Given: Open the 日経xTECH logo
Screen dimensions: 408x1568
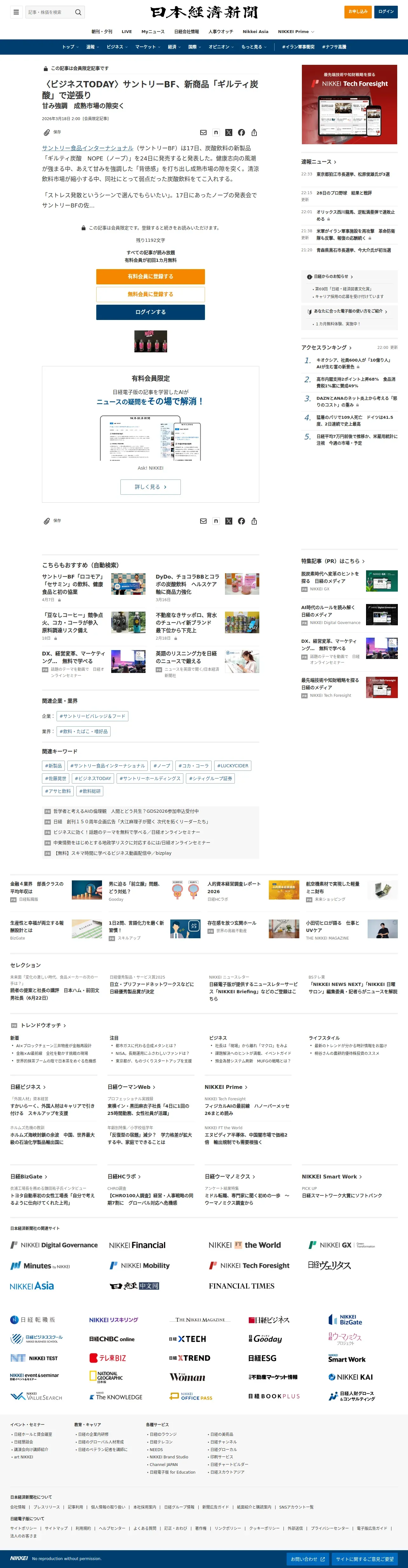Looking at the screenshot, I should (x=187, y=1339).
